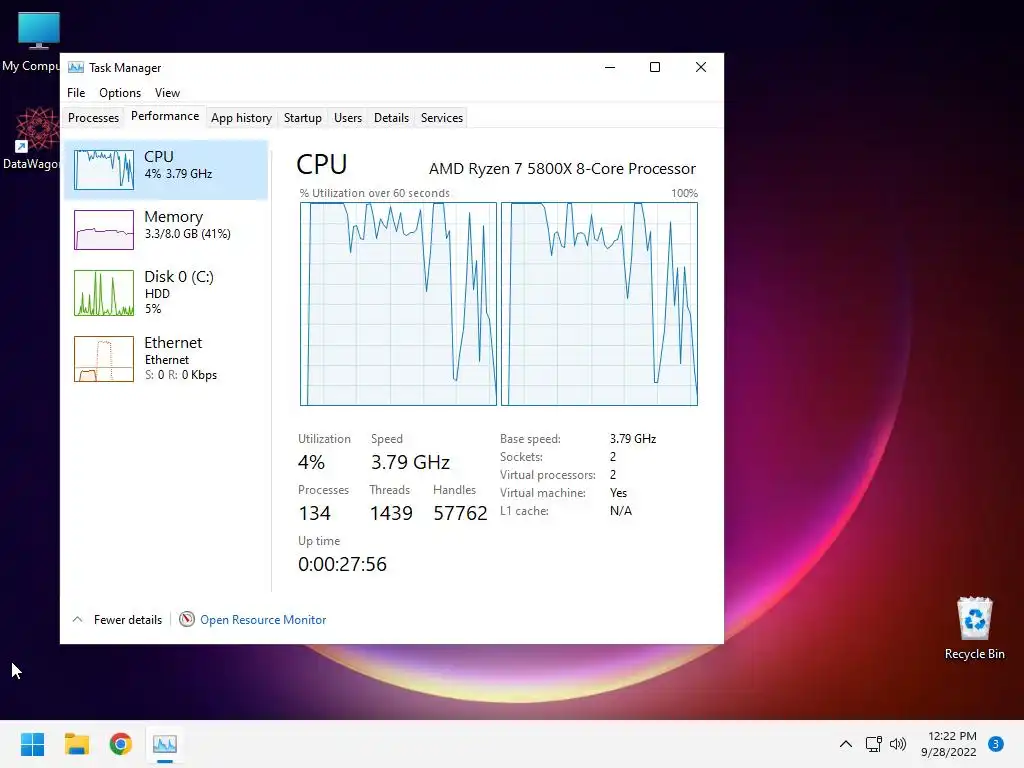Open File Explorer from the taskbar
The height and width of the screenshot is (768, 1024).
click(x=76, y=744)
